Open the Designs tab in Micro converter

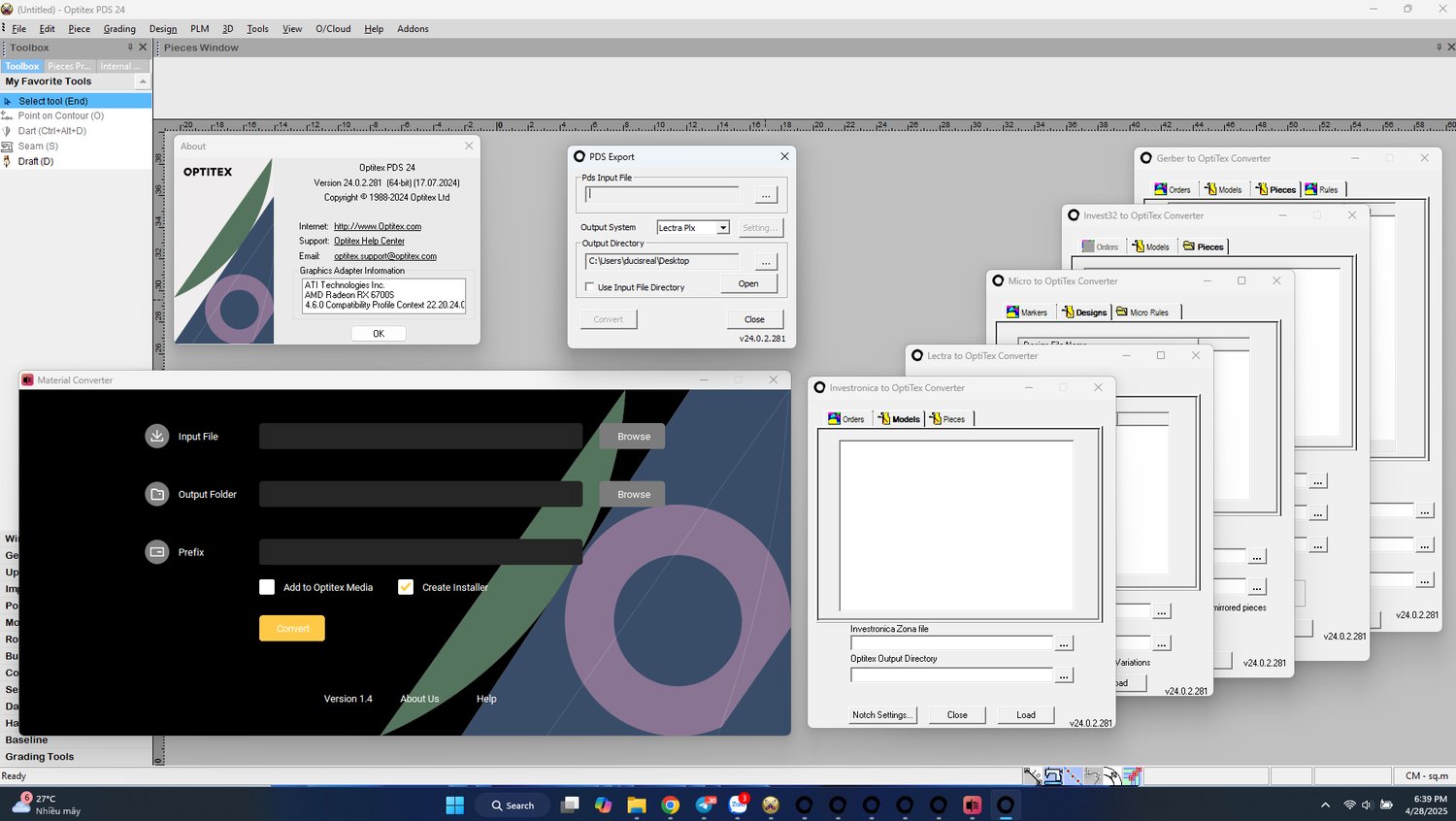[1083, 312]
